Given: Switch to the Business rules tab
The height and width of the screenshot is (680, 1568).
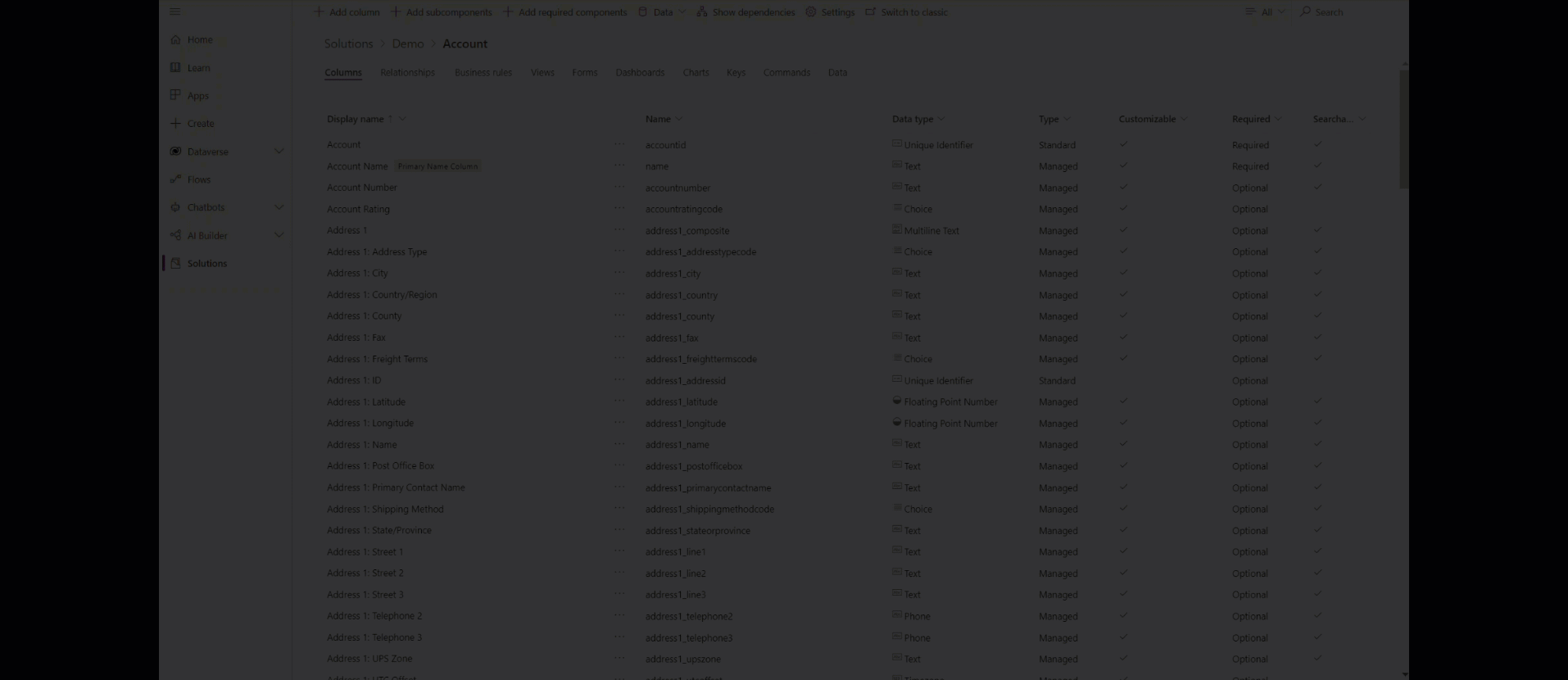Looking at the screenshot, I should coord(483,73).
